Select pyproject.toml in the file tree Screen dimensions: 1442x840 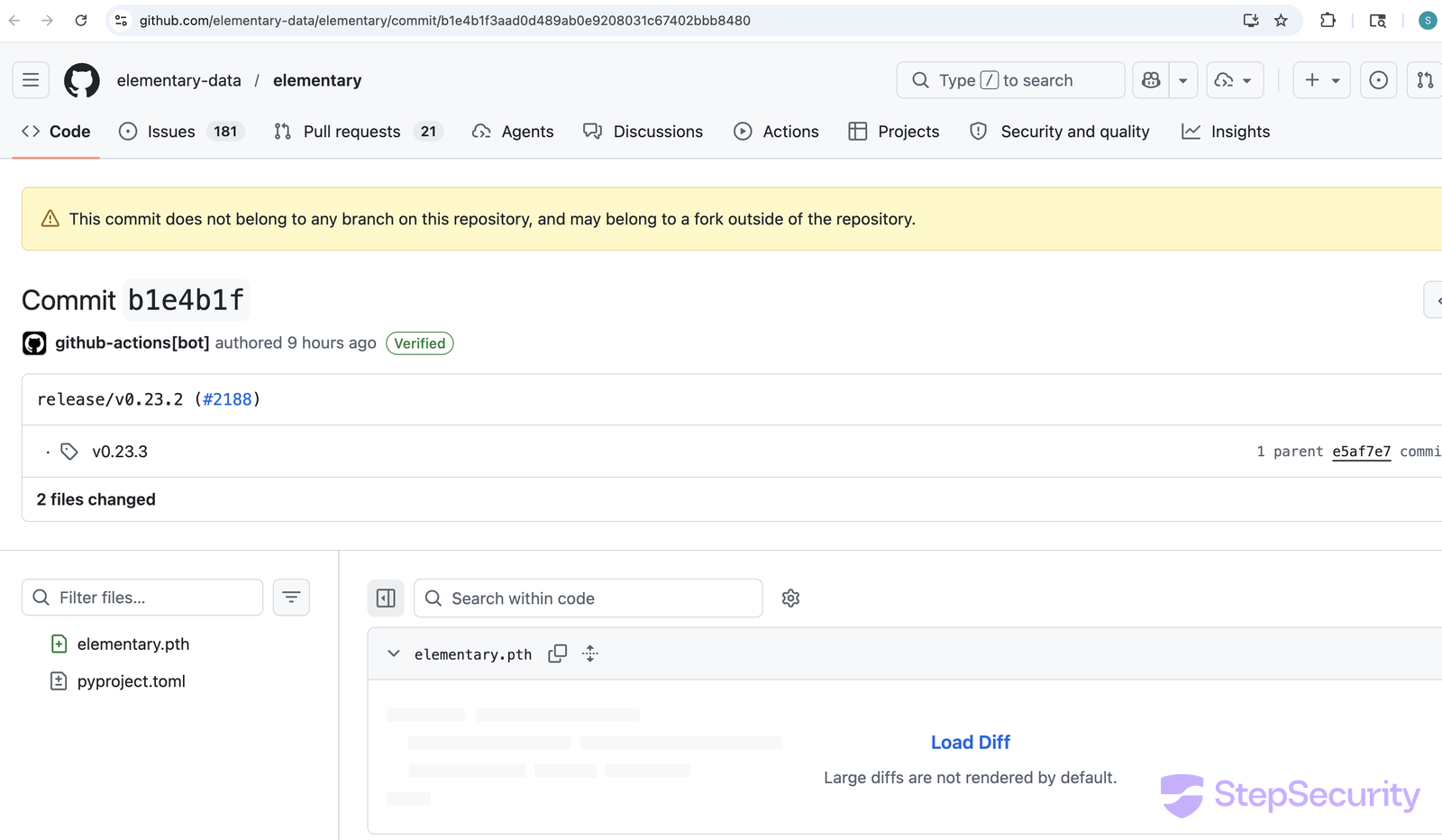click(132, 681)
